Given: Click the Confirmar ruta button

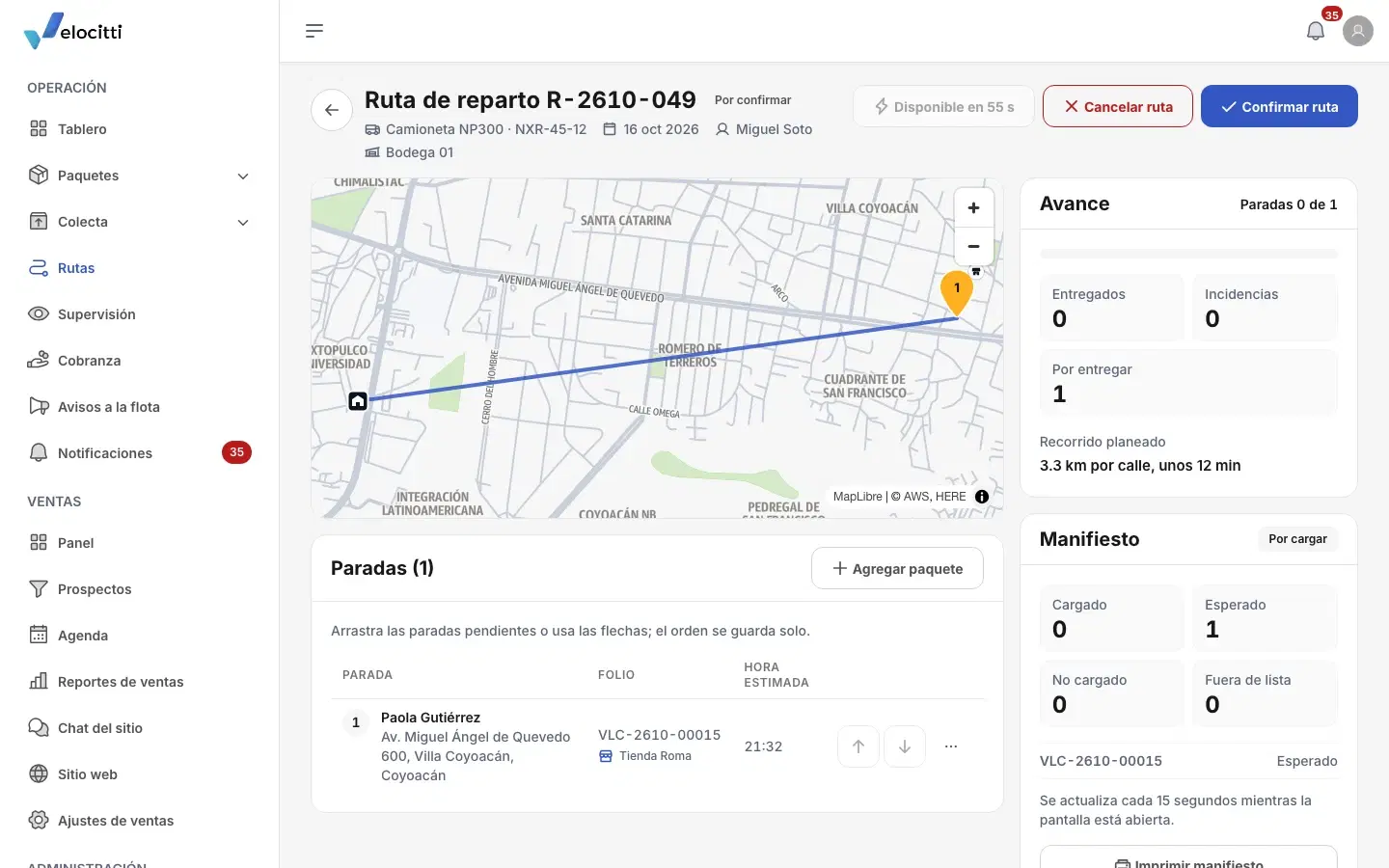Looking at the screenshot, I should (x=1279, y=106).
